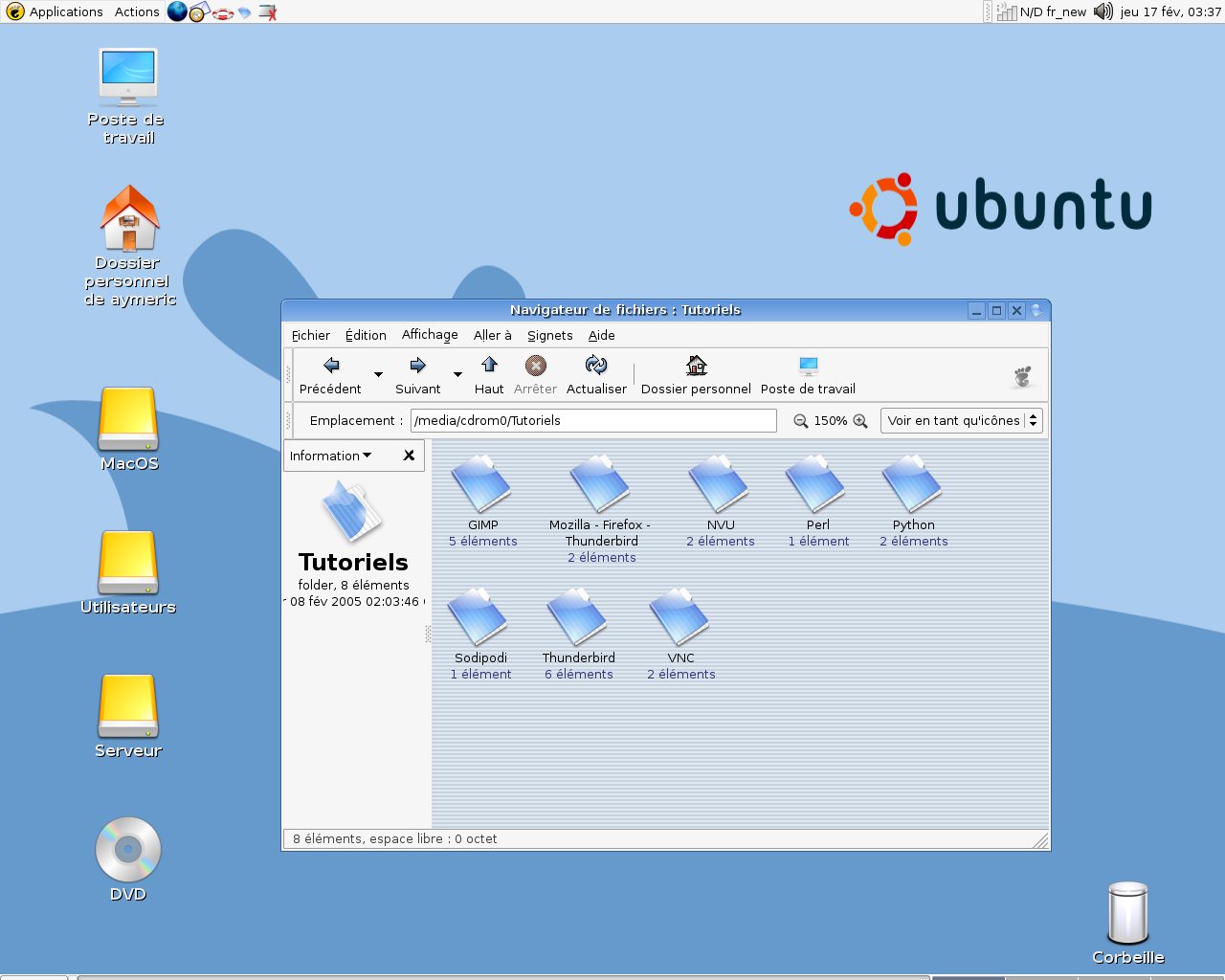Click the panel applet drag handle
This screenshot has height=980, width=1225.
tap(987, 11)
